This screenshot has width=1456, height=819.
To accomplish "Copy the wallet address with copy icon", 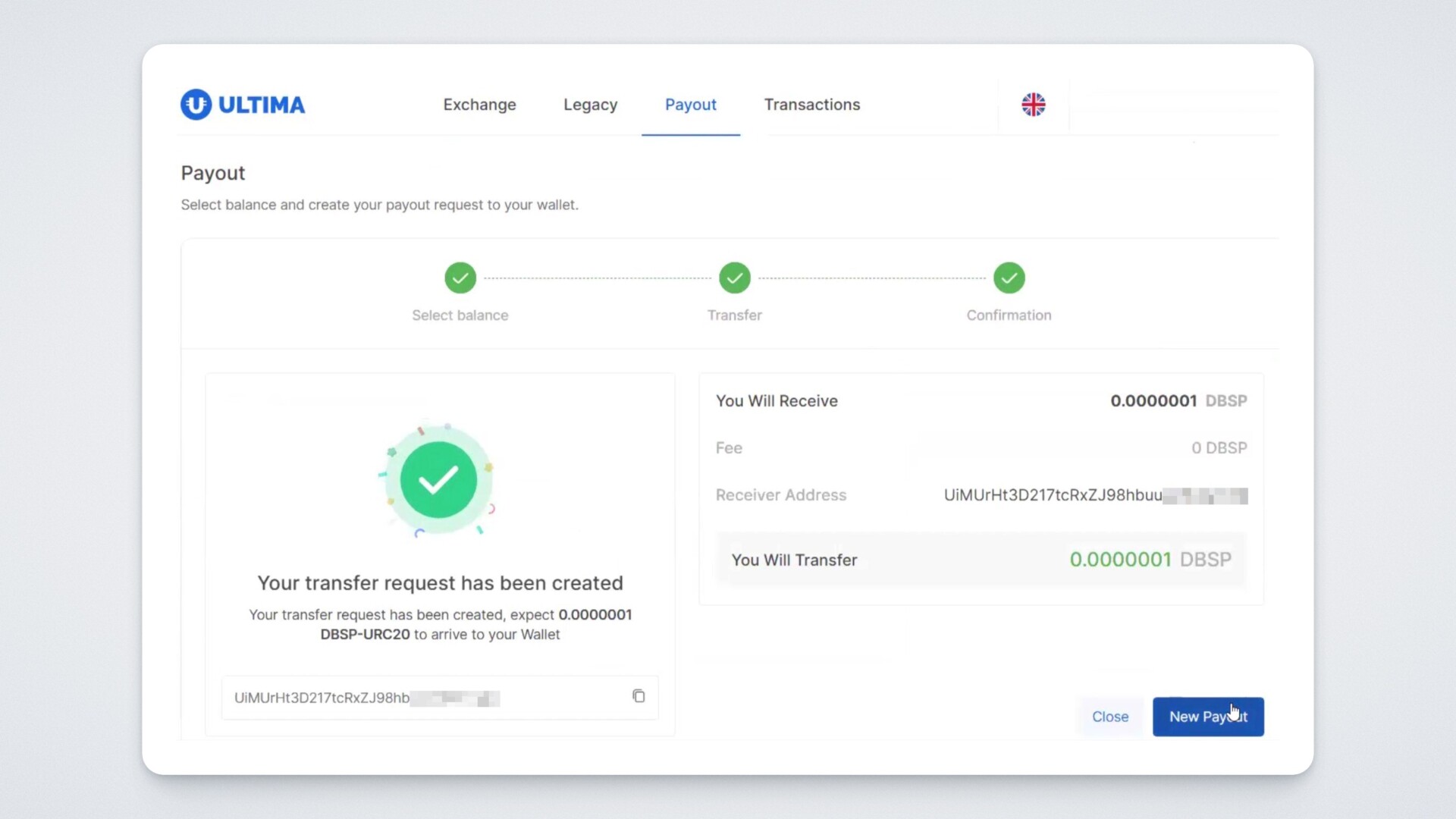I will [x=639, y=696].
